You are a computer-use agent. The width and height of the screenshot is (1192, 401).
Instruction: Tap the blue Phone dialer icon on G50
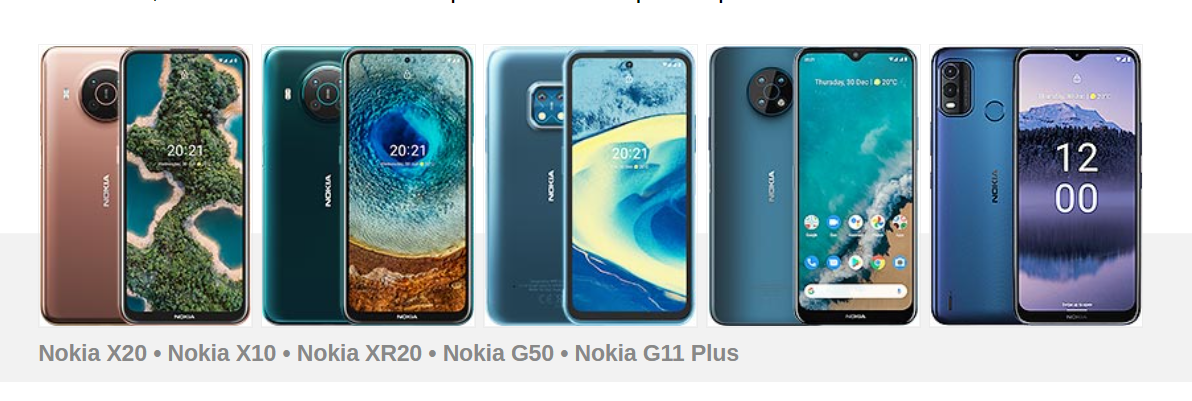[x=811, y=263]
